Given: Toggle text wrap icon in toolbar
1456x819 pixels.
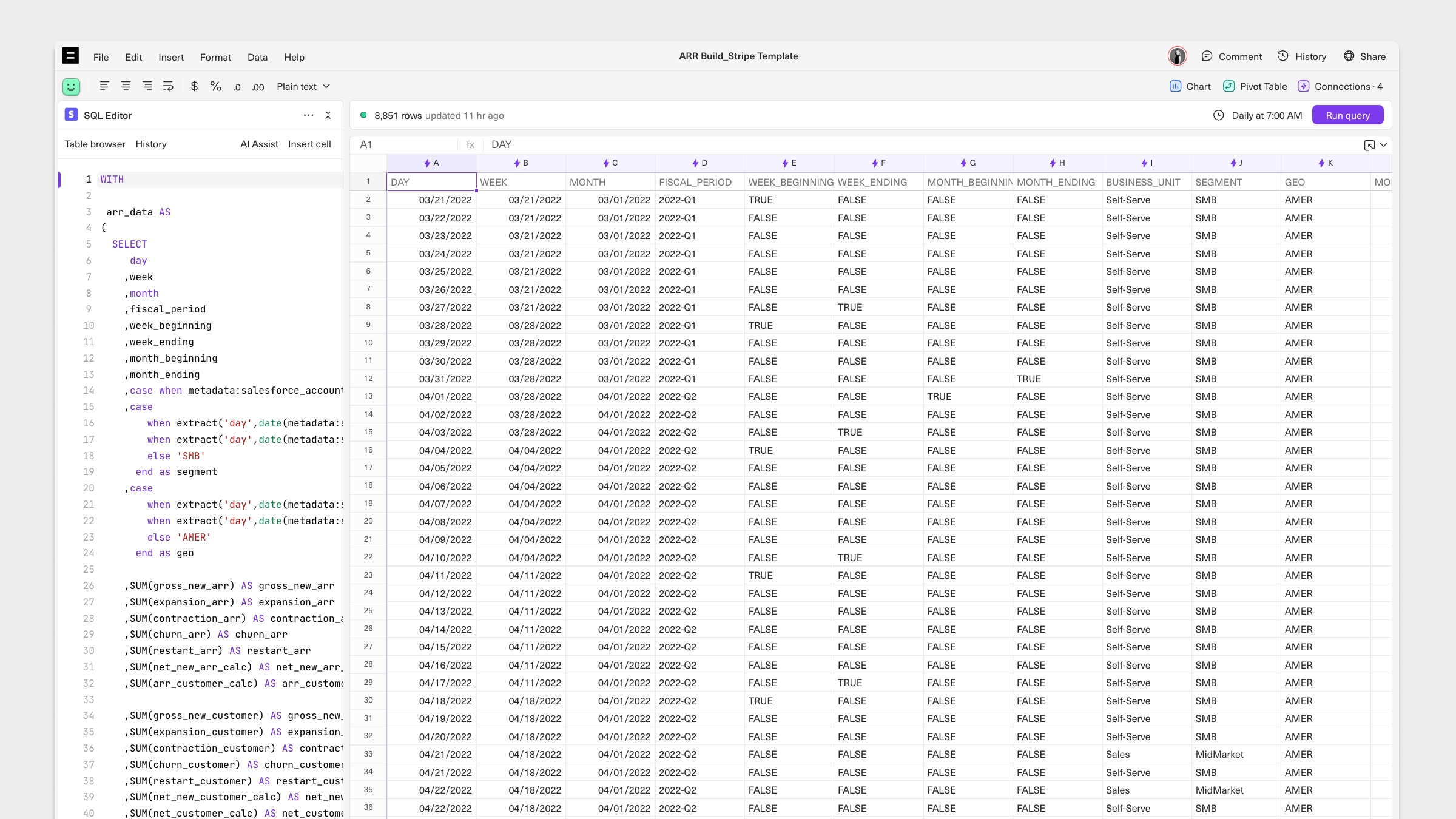Looking at the screenshot, I should [x=168, y=86].
